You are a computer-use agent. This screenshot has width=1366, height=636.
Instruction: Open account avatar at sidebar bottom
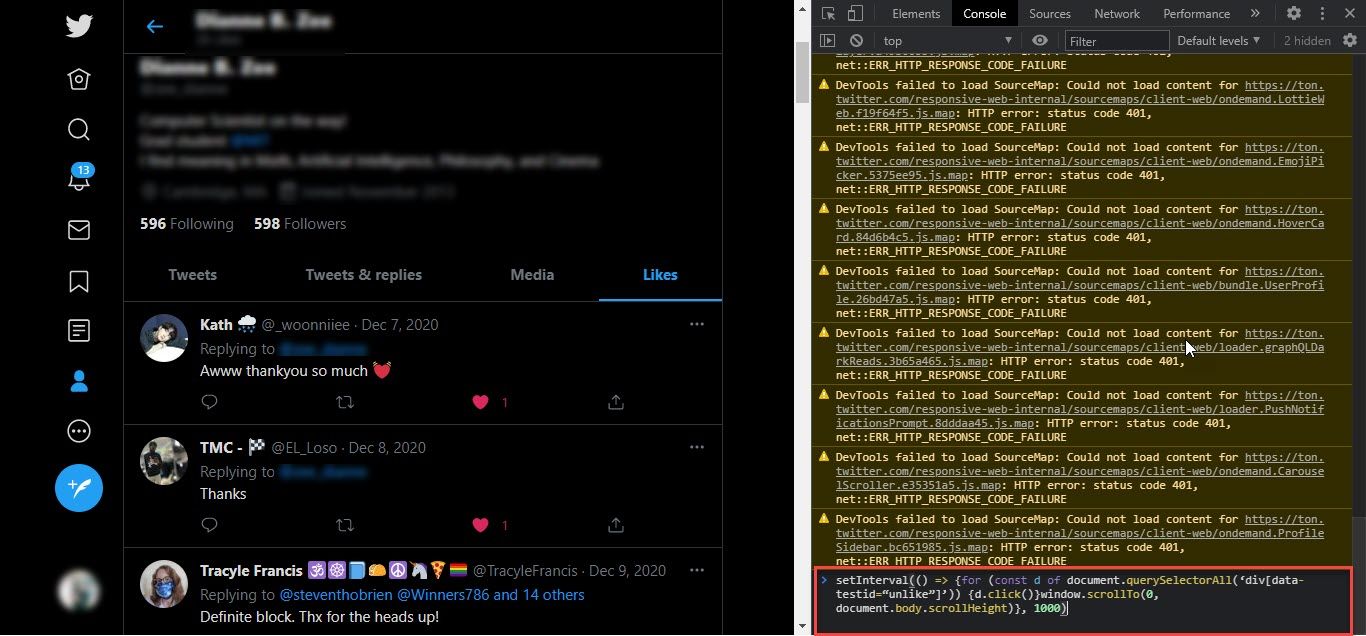tap(79, 590)
